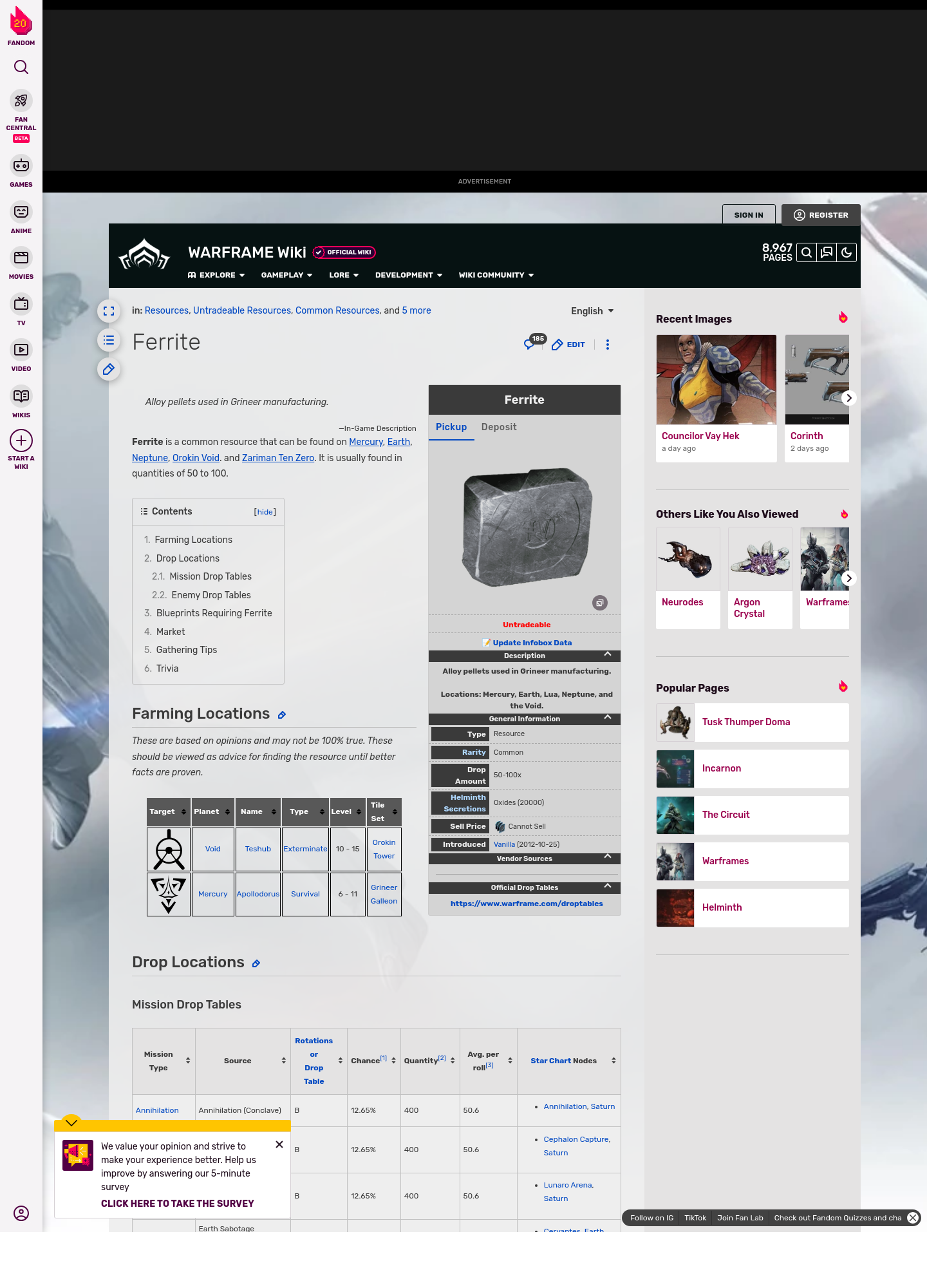Viewport: 927px width, 1288px height.
Task: Open the Explore dropdown menu
Action: coord(216,275)
